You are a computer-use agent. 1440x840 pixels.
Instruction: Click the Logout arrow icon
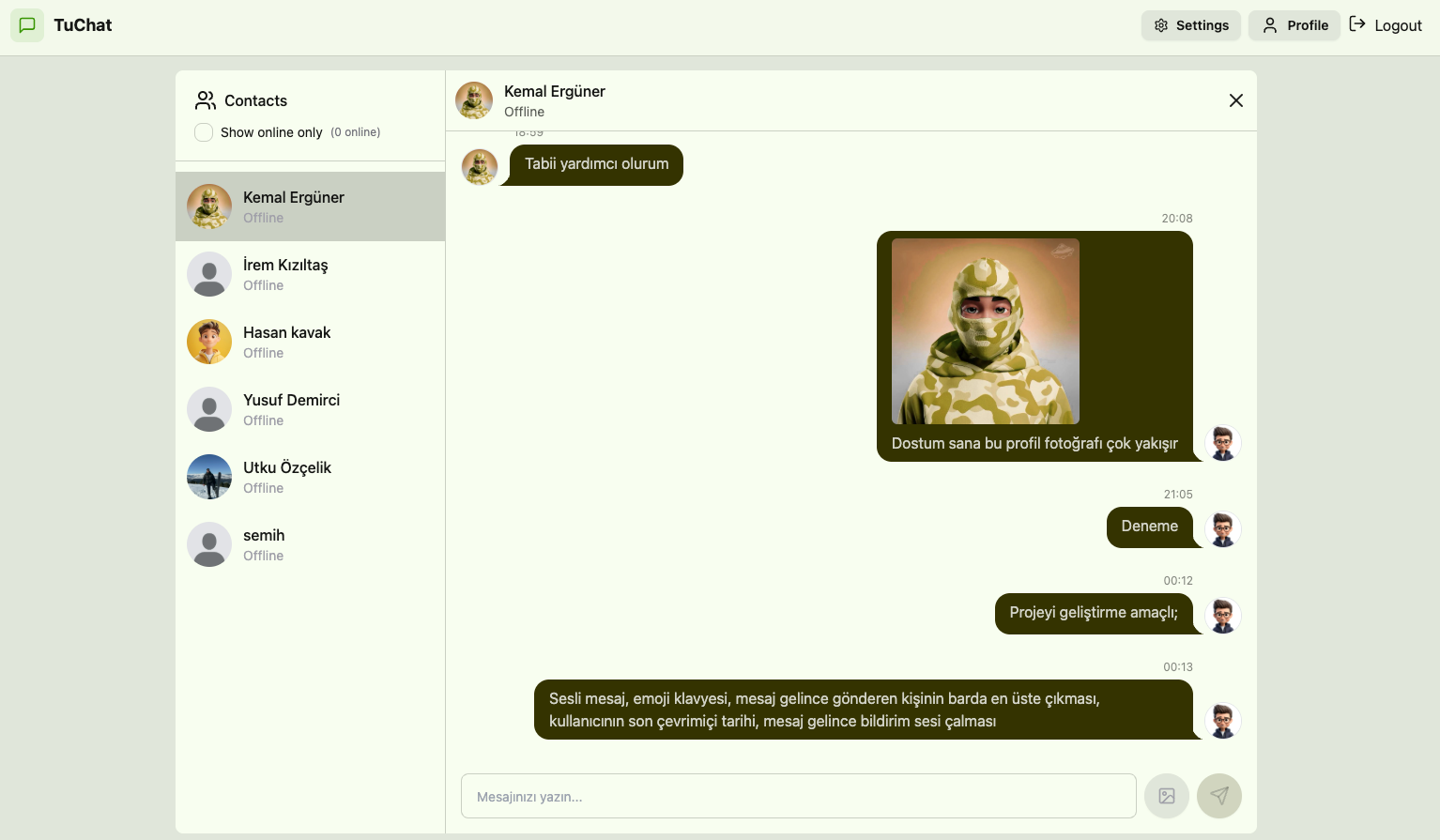click(x=1359, y=23)
